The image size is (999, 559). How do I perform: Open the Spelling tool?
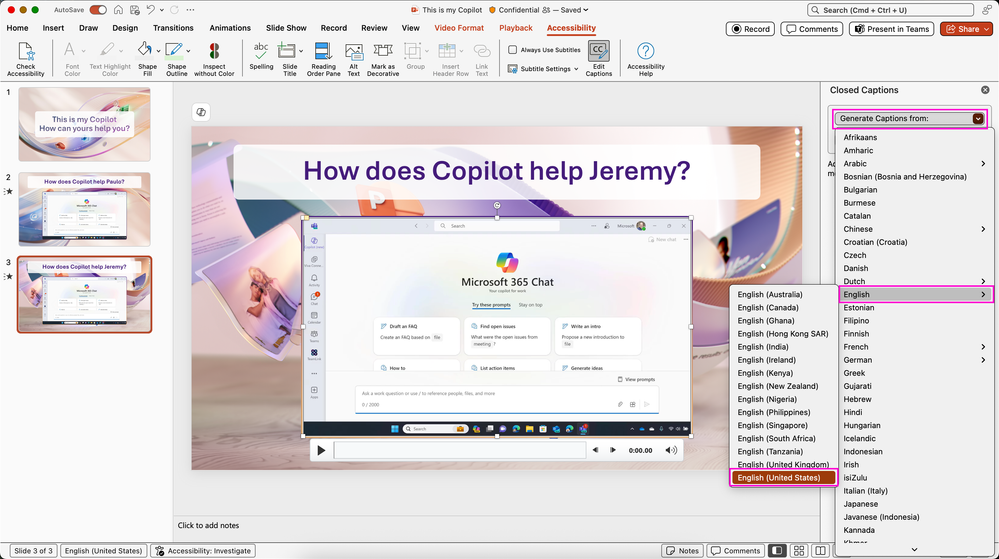pyautogui.click(x=261, y=55)
